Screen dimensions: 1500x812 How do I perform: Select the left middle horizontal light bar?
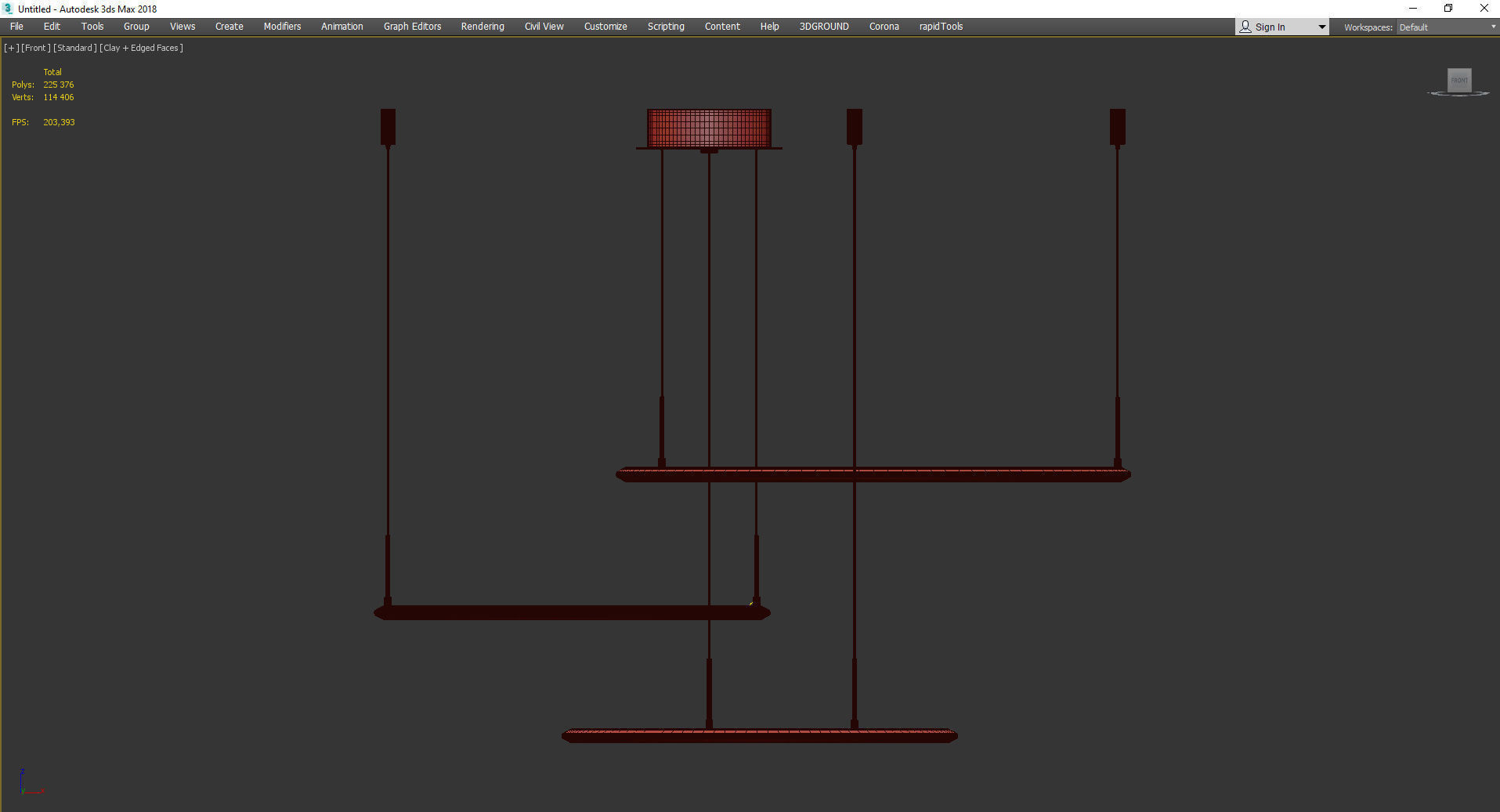[x=573, y=612]
